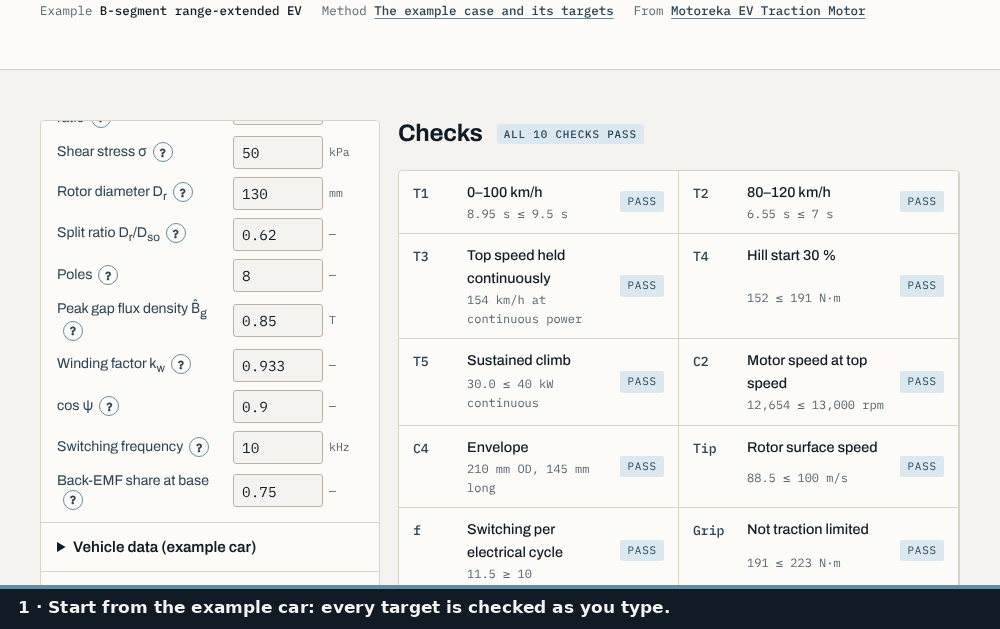This screenshot has width=1000, height=629.
Task: Open help for Shear stress σ
Action: click(163, 152)
